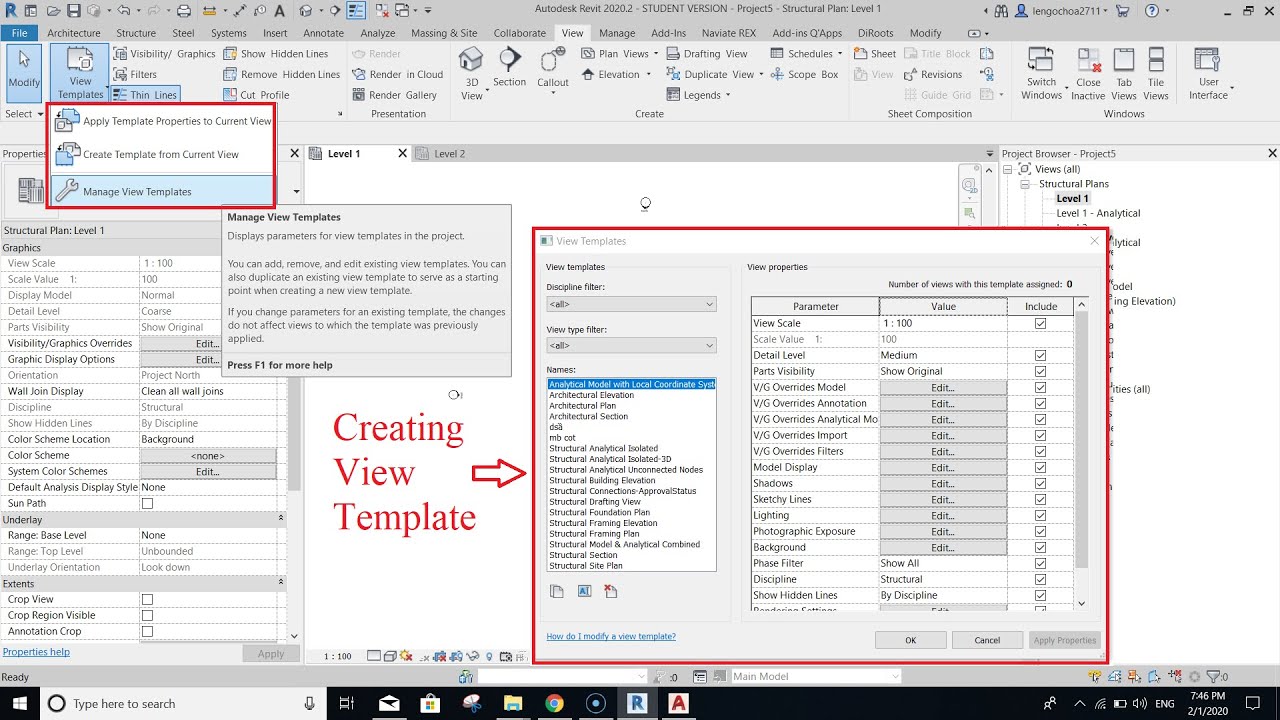This screenshot has width=1280, height=720.
Task: Open the User Interface options
Action: tap(1209, 74)
